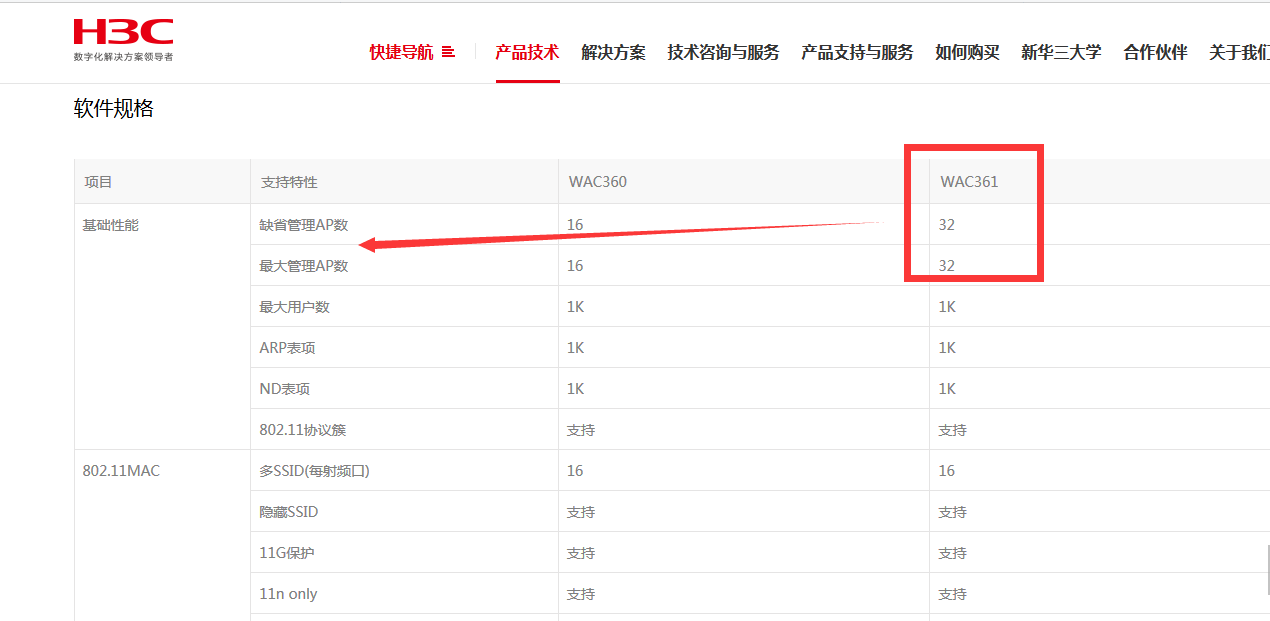Click WAC361 1K value for ND表项
The width and height of the screenshot is (1270, 621).
coord(948,389)
